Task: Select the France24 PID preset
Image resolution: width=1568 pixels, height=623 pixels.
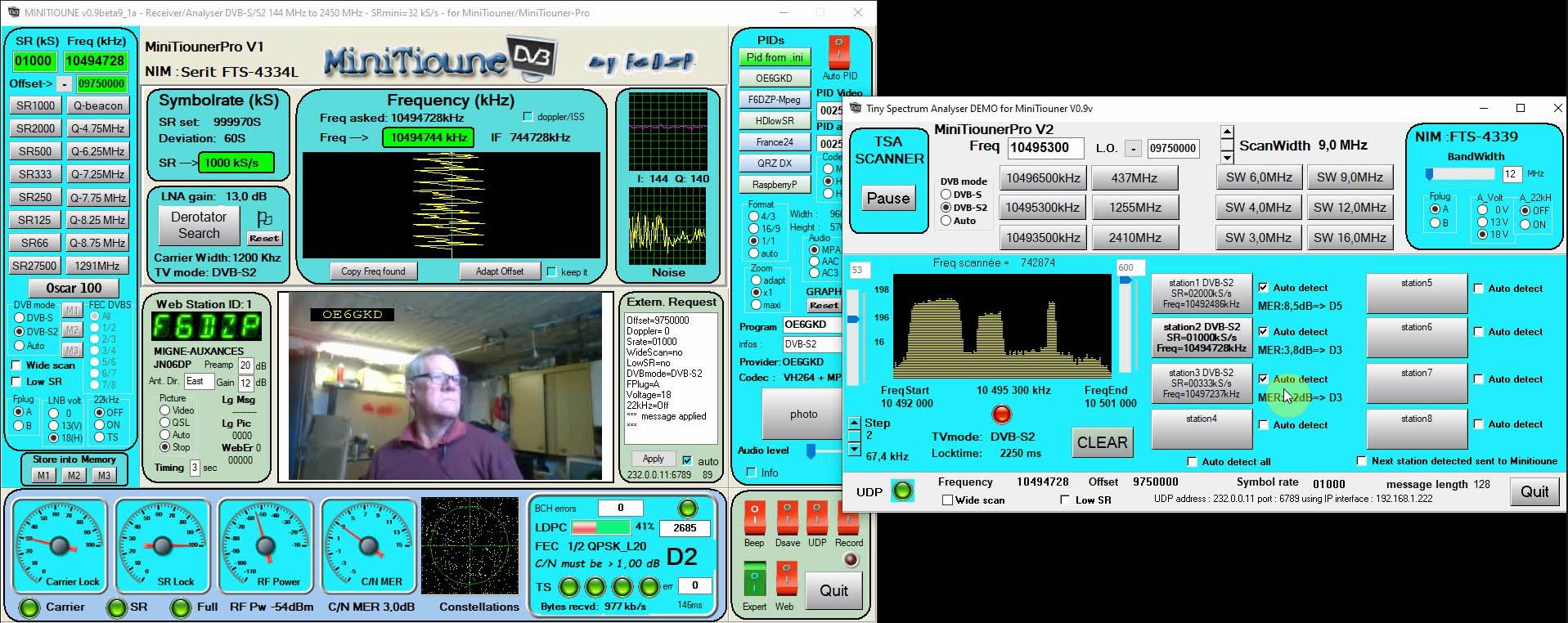Action: click(x=775, y=141)
